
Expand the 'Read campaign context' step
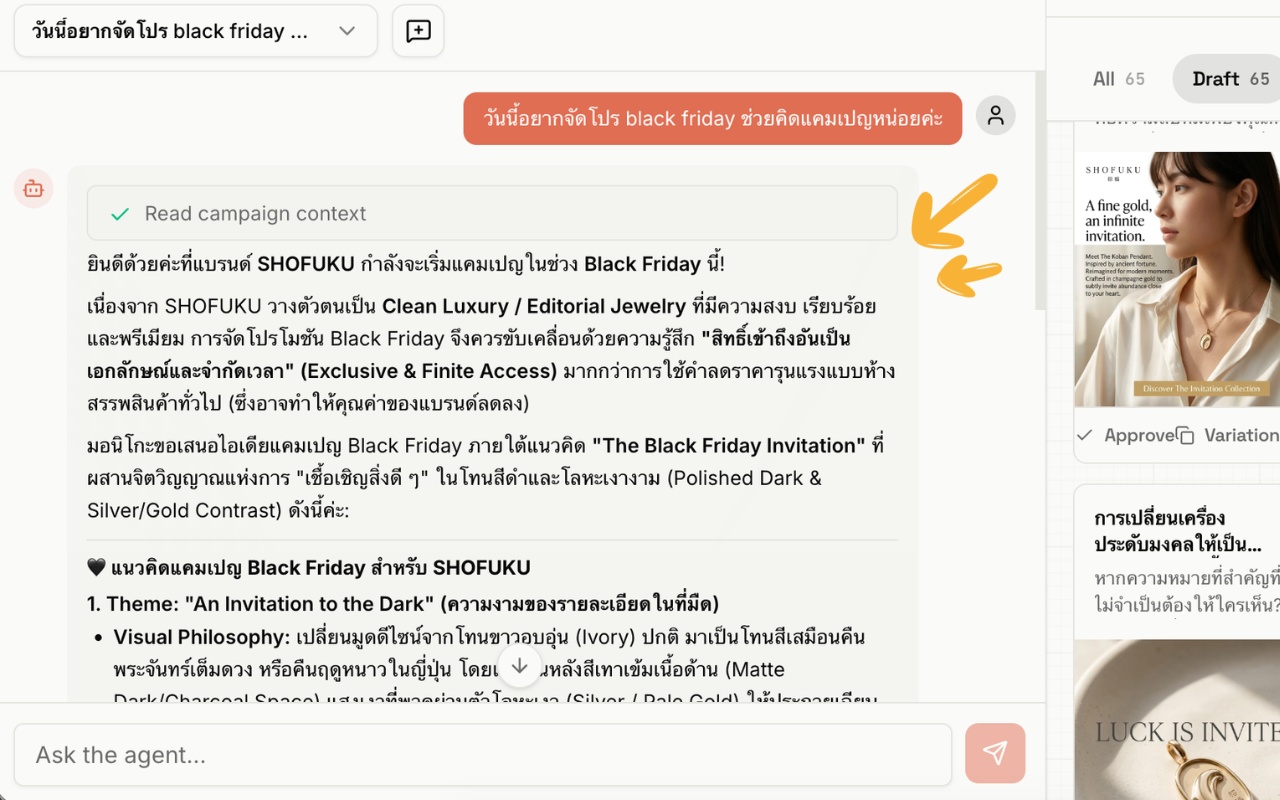click(492, 213)
